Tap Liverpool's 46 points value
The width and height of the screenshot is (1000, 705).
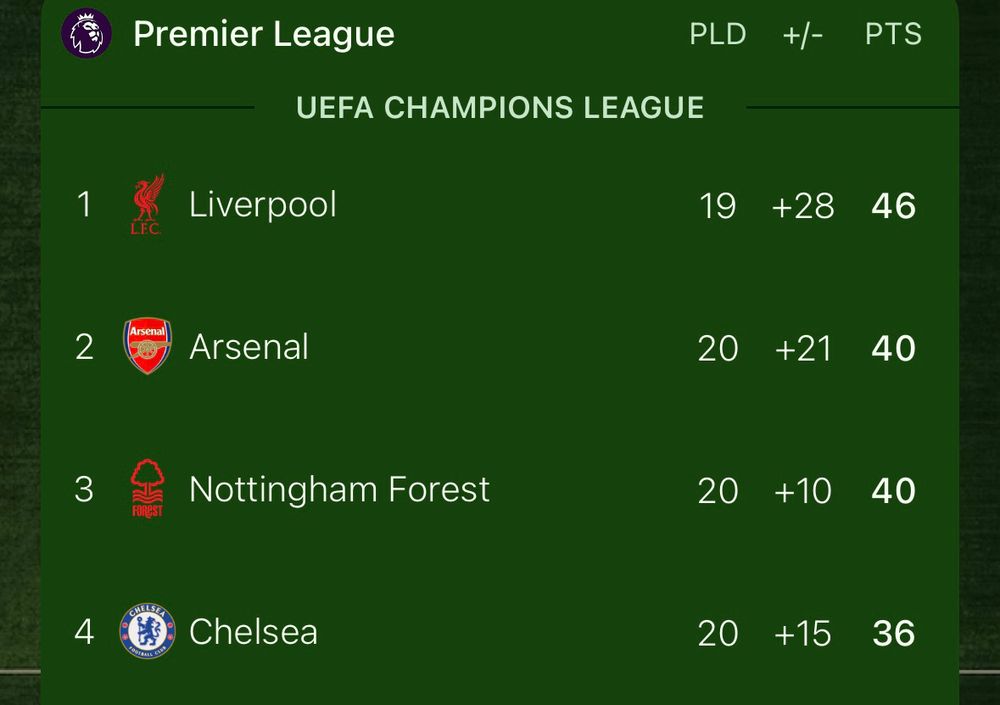point(893,206)
